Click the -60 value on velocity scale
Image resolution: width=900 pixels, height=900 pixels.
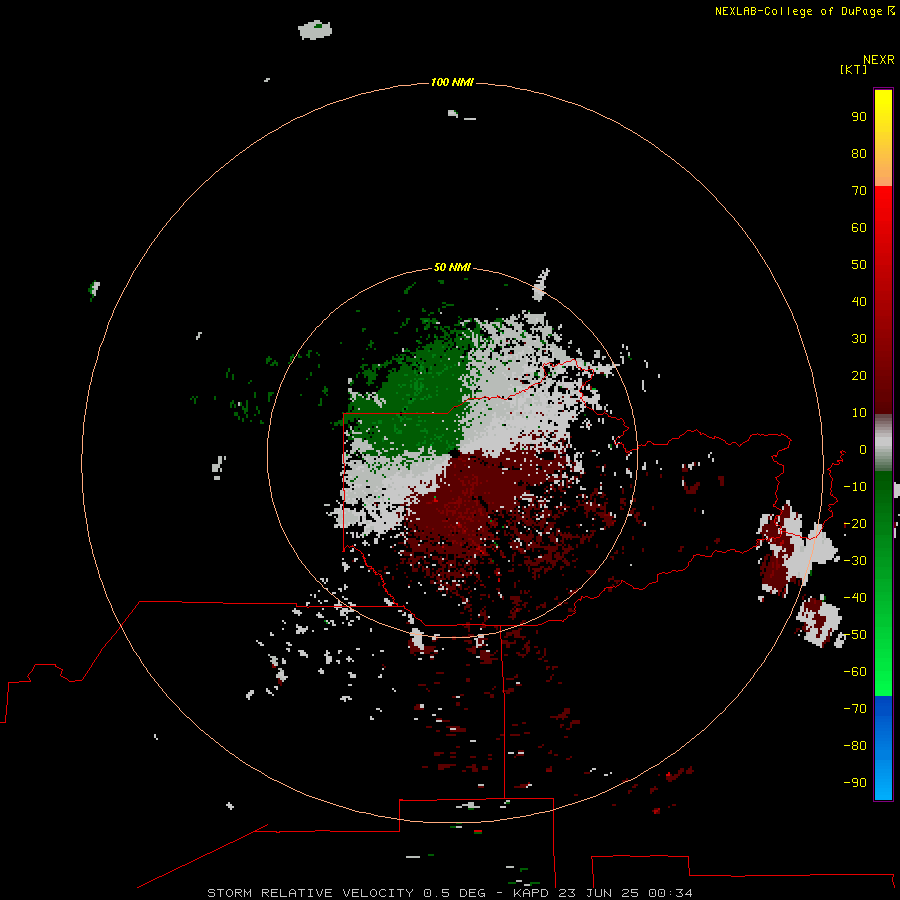pyautogui.click(x=855, y=672)
